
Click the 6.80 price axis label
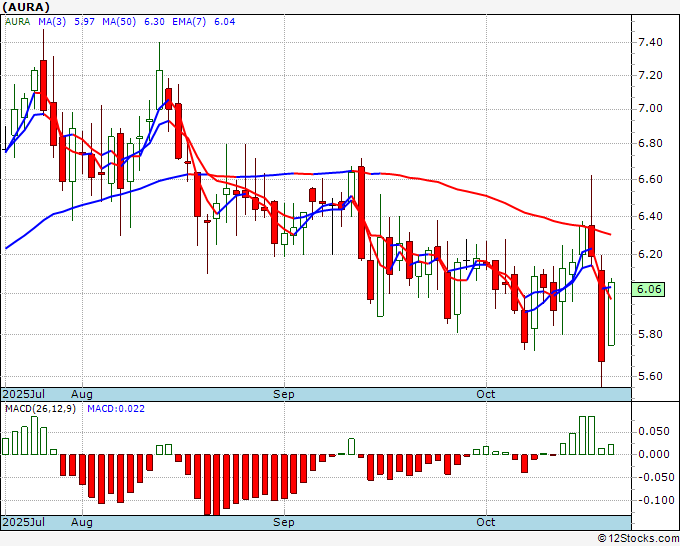[x=650, y=144]
